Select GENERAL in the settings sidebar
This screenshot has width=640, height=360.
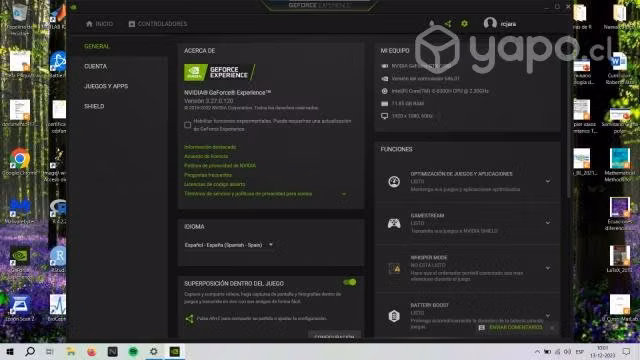point(97,47)
